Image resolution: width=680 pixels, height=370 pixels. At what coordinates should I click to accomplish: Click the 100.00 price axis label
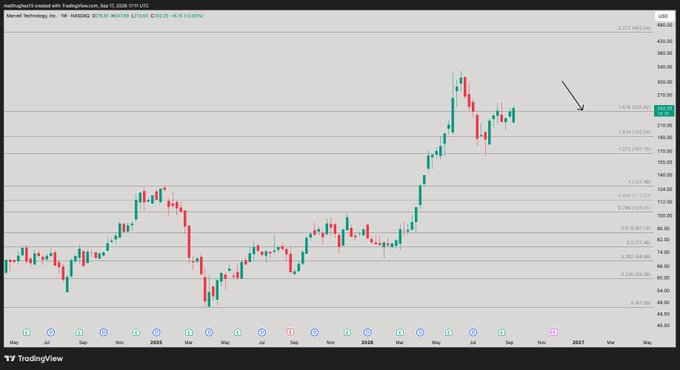click(664, 216)
